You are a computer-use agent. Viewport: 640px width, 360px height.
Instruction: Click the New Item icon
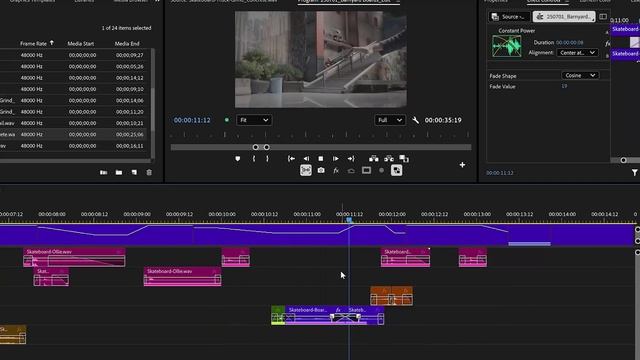coord(134,173)
